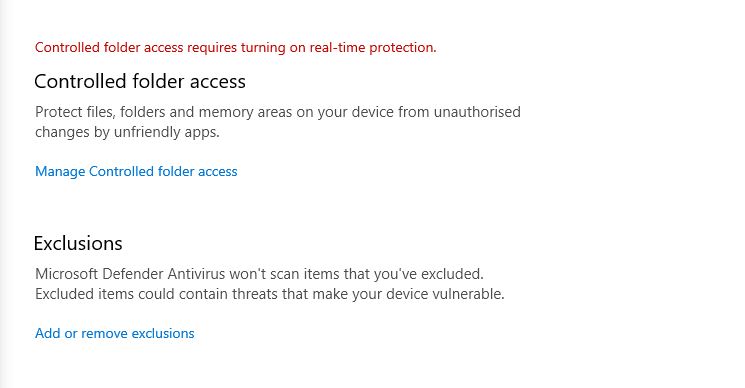Screen dimensions: 745x388
Task: Click the word 'exclusions' in the blue link
Action: click(x=163, y=333)
